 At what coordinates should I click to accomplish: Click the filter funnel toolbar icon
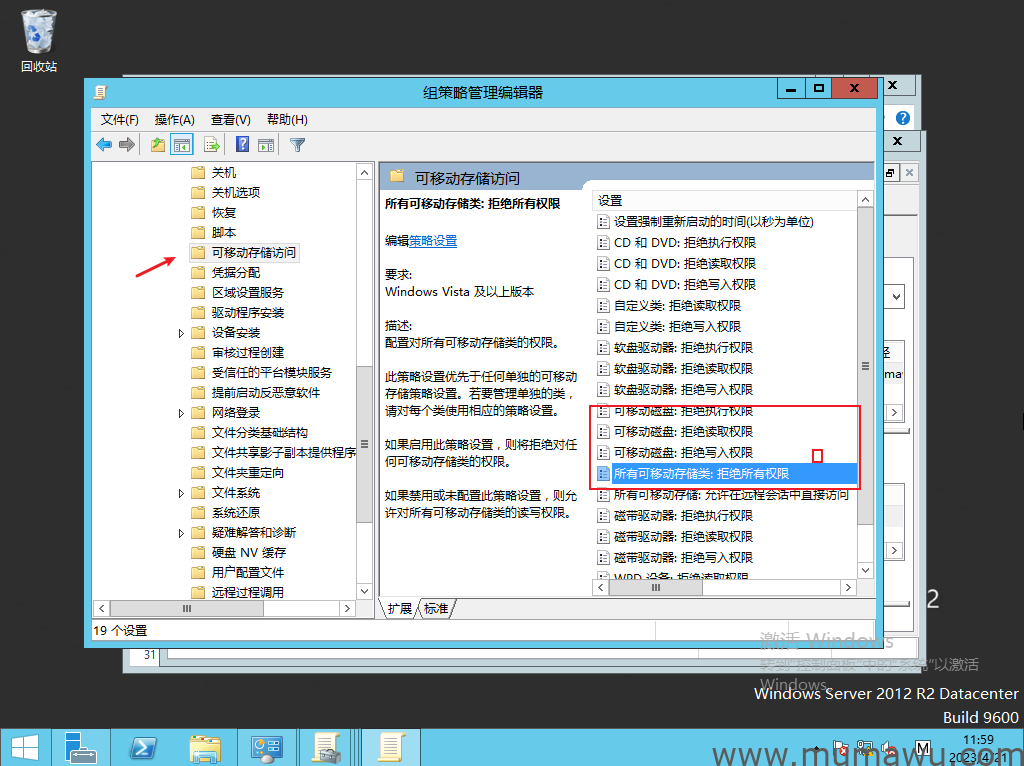(x=297, y=145)
